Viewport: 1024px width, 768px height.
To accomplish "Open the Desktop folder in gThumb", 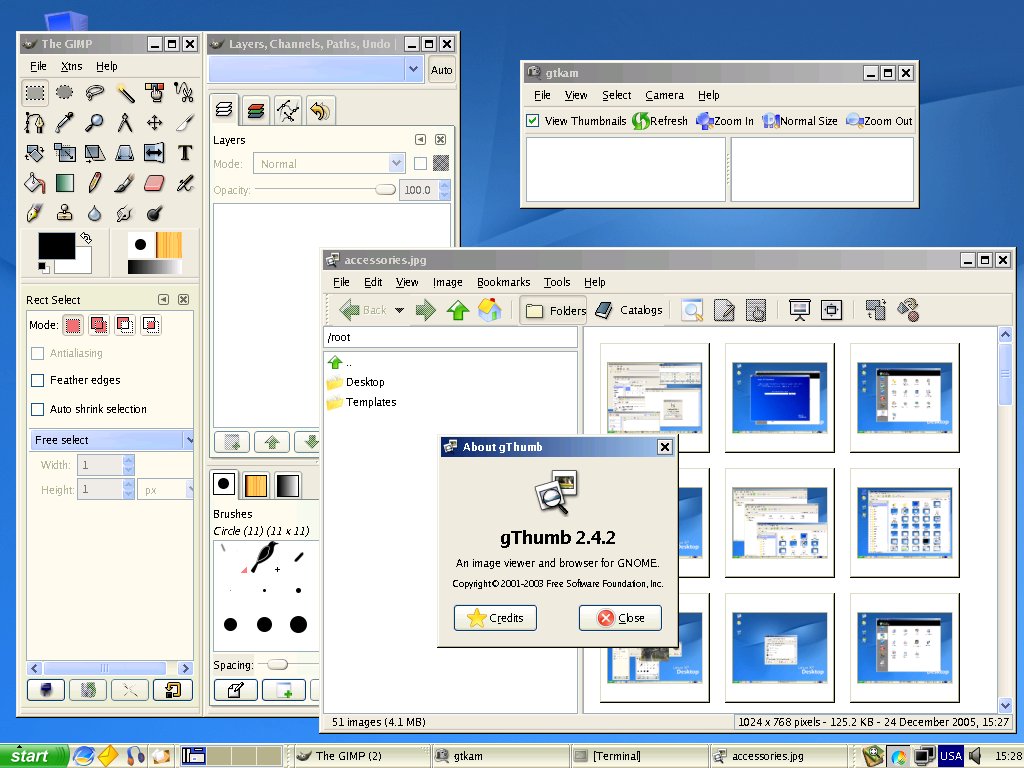I will (x=356, y=382).
